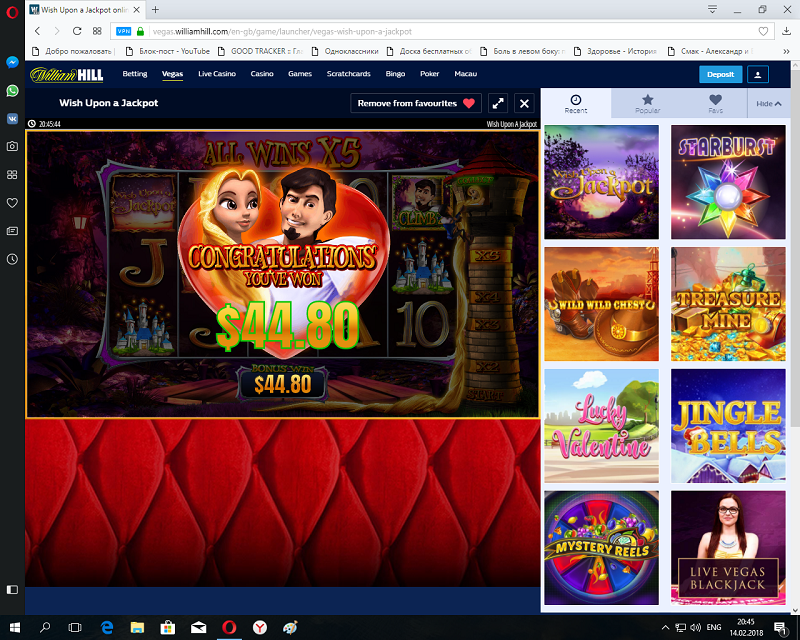Take snapshot with sidebar camera icon
The width and height of the screenshot is (800, 640).
(12, 146)
